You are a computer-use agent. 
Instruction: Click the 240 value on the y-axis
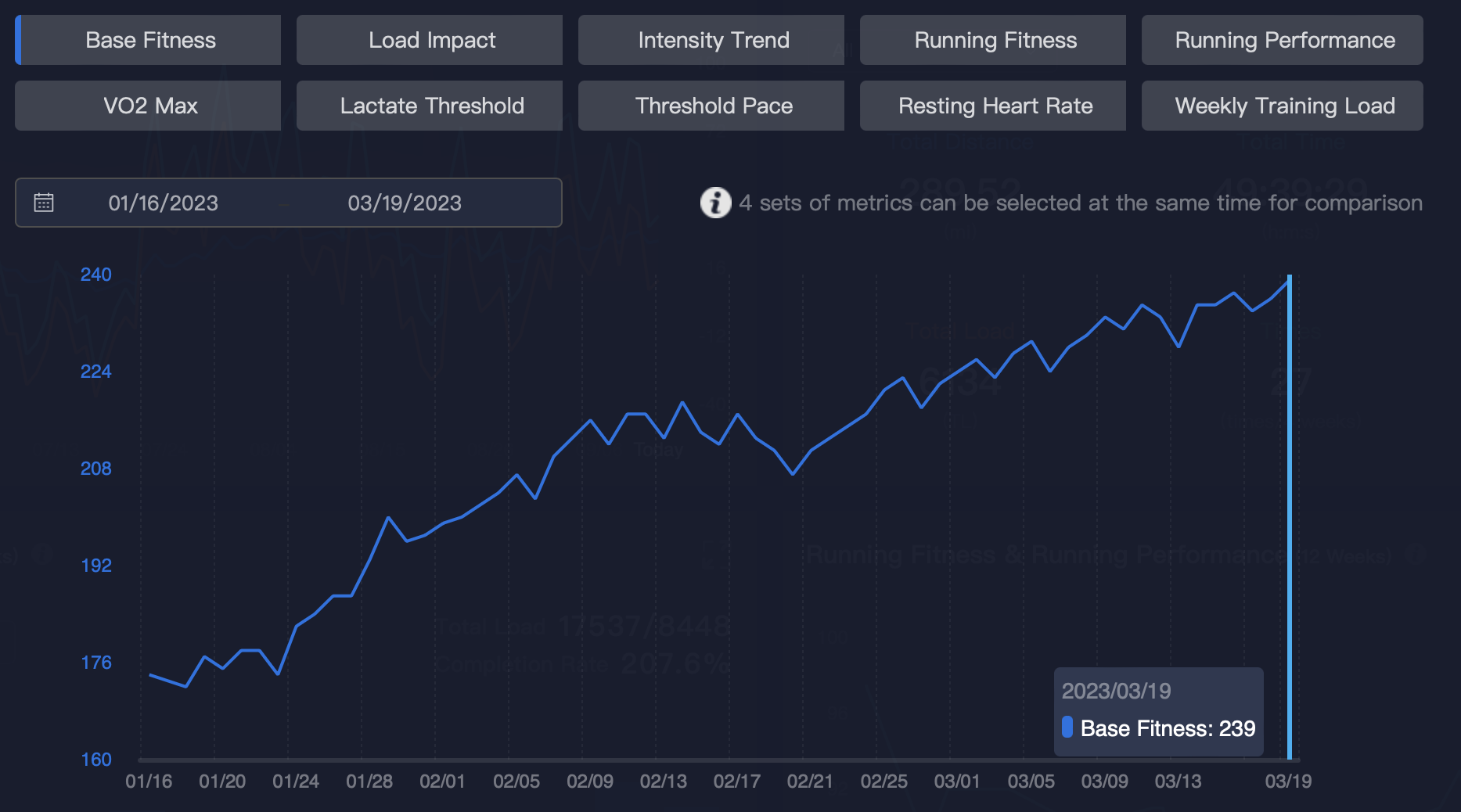point(96,275)
